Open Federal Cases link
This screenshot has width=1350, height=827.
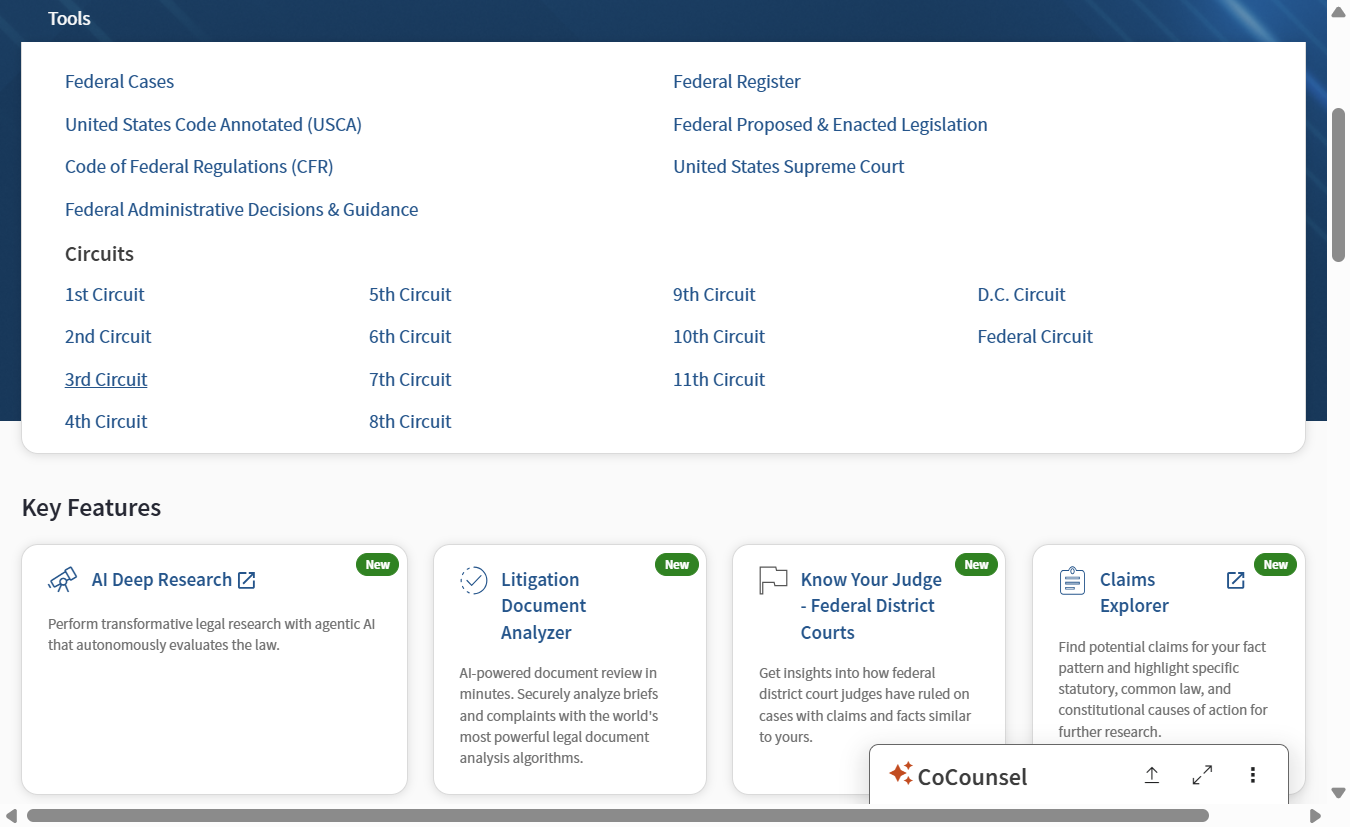tap(119, 82)
